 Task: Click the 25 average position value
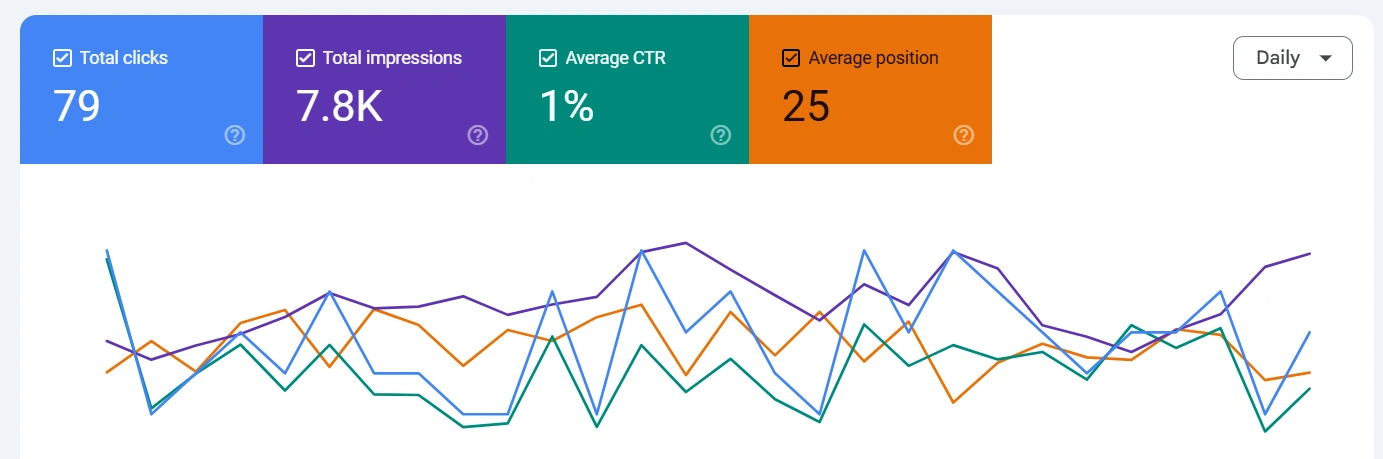(x=806, y=106)
